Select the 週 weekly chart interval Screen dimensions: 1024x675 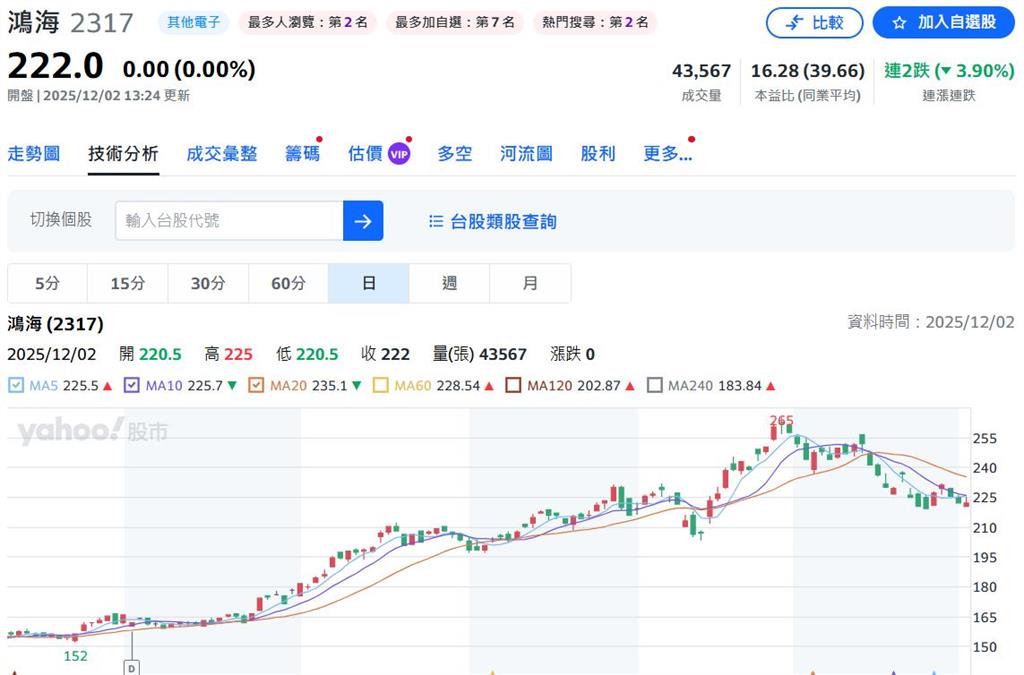[x=449, y=283]
